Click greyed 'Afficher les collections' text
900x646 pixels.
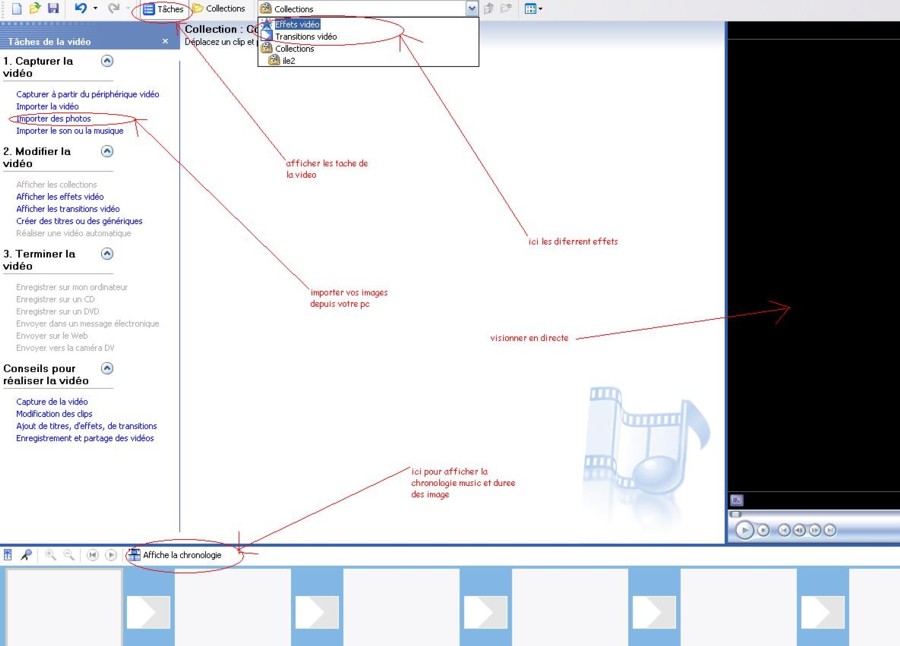tap(57, 184)
